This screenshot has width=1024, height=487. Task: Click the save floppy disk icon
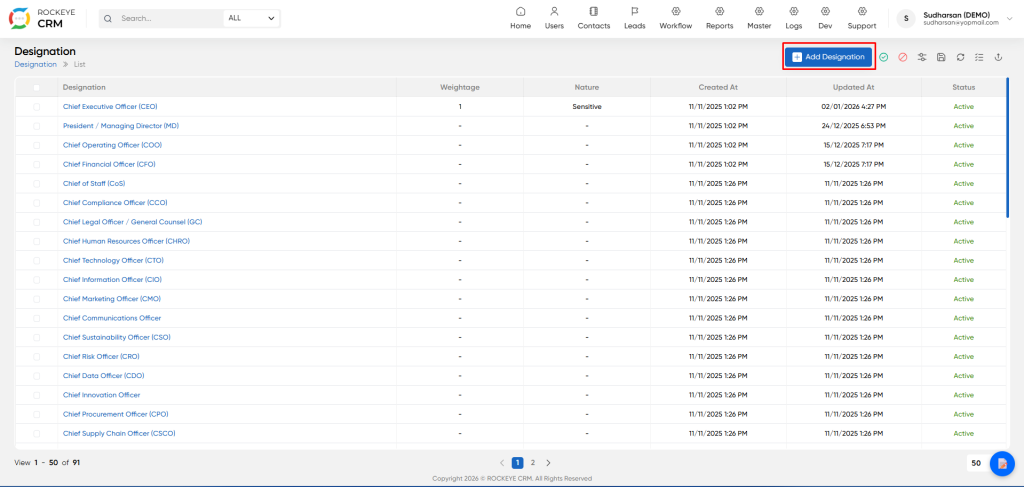[x=941, y=57]
